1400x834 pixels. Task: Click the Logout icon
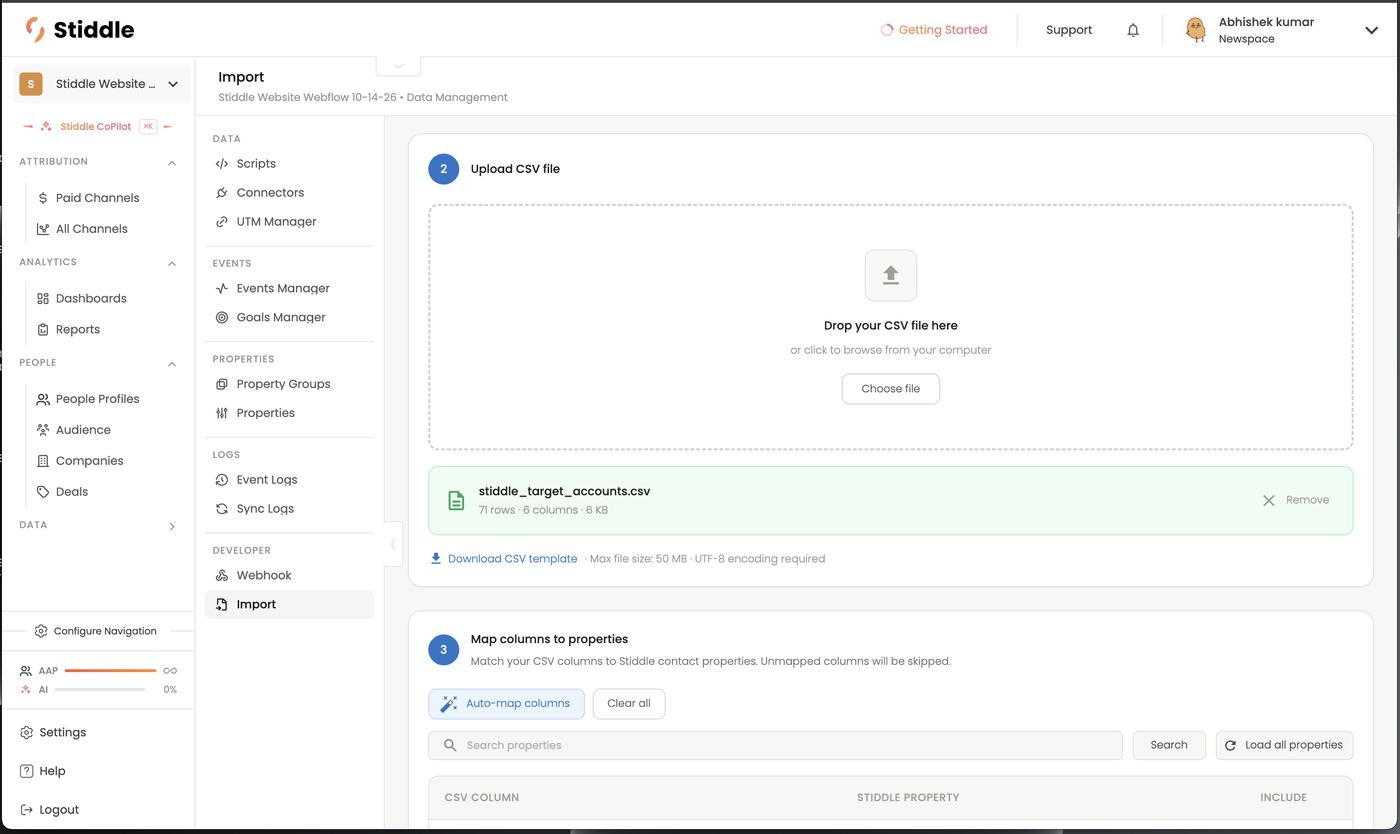pyautogui.click(x=27, y=810)
